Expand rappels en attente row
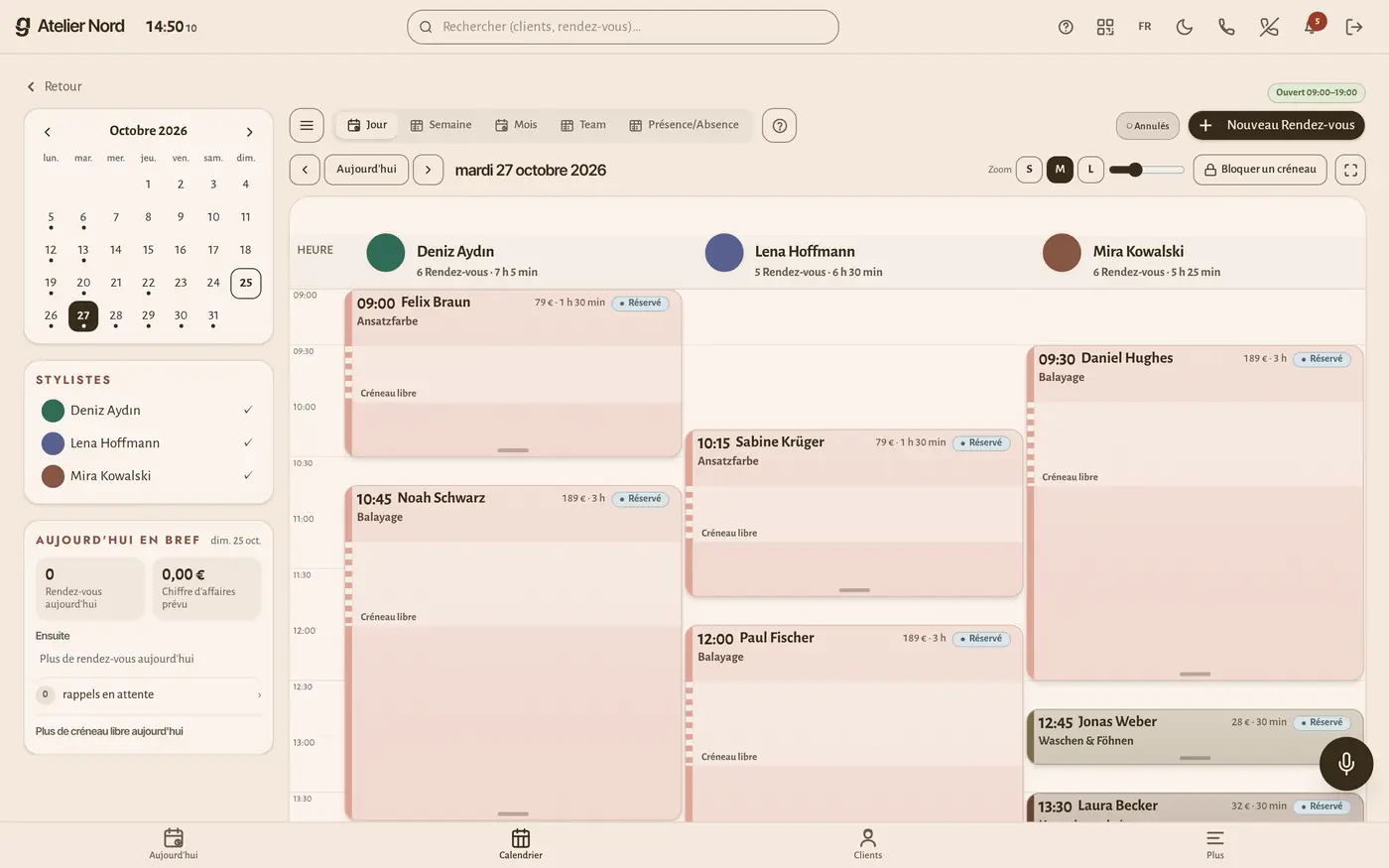This screenshot has height=868, width=1389. [149, 694]
